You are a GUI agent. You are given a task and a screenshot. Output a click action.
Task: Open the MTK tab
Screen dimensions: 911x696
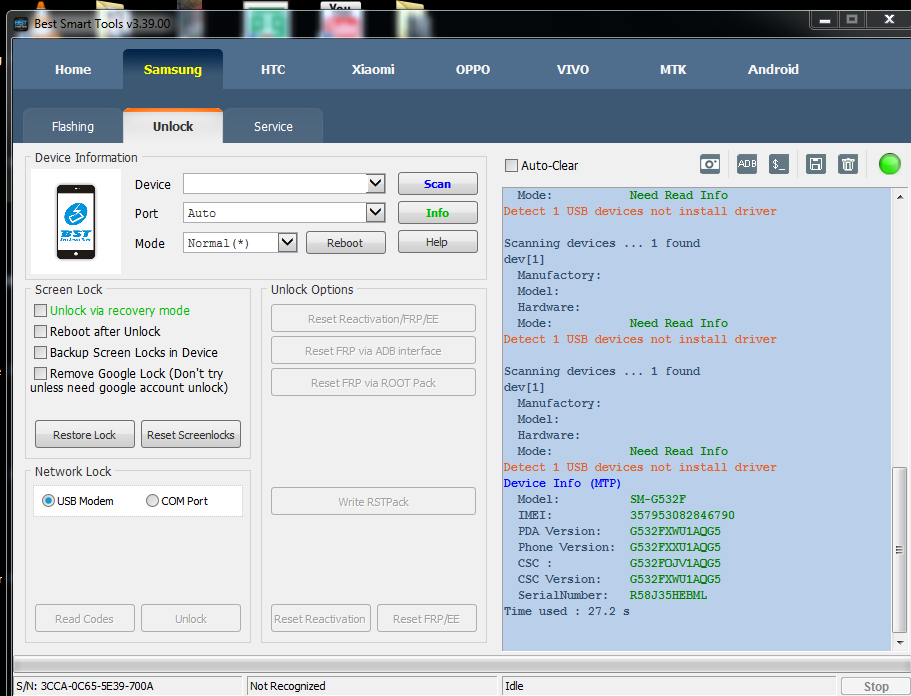click(673, 70)
